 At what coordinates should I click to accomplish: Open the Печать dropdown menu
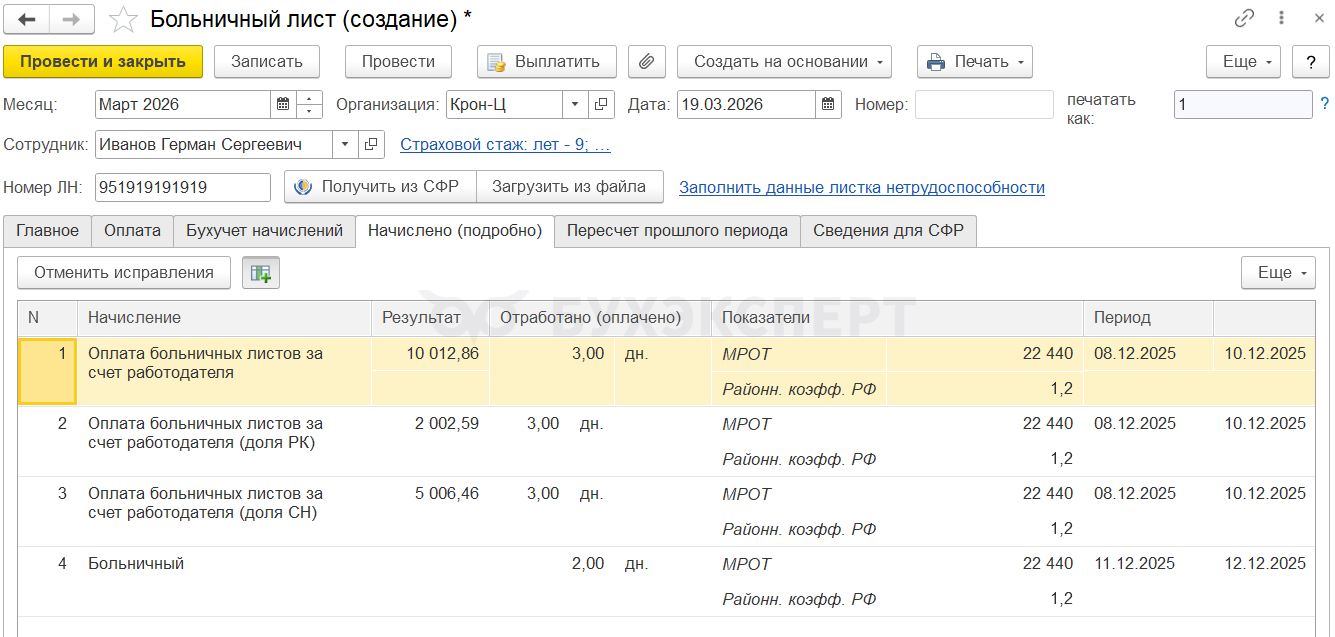click(x=974, y=62)
